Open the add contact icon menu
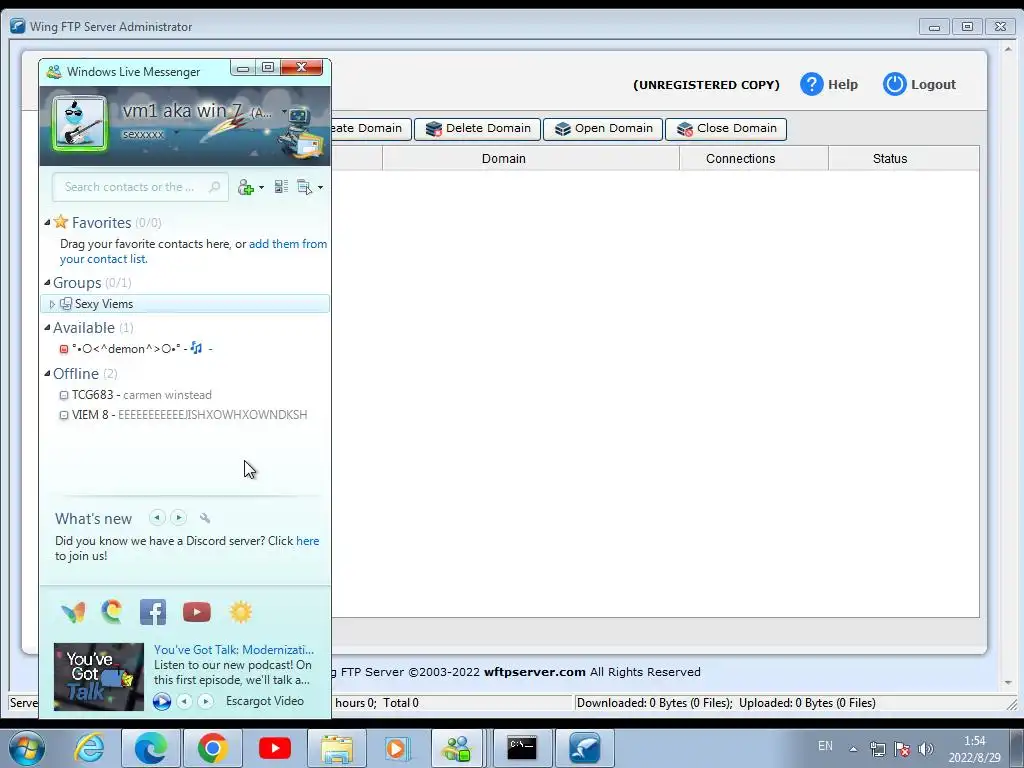1024x768 pixels. [x=246, y=187]
